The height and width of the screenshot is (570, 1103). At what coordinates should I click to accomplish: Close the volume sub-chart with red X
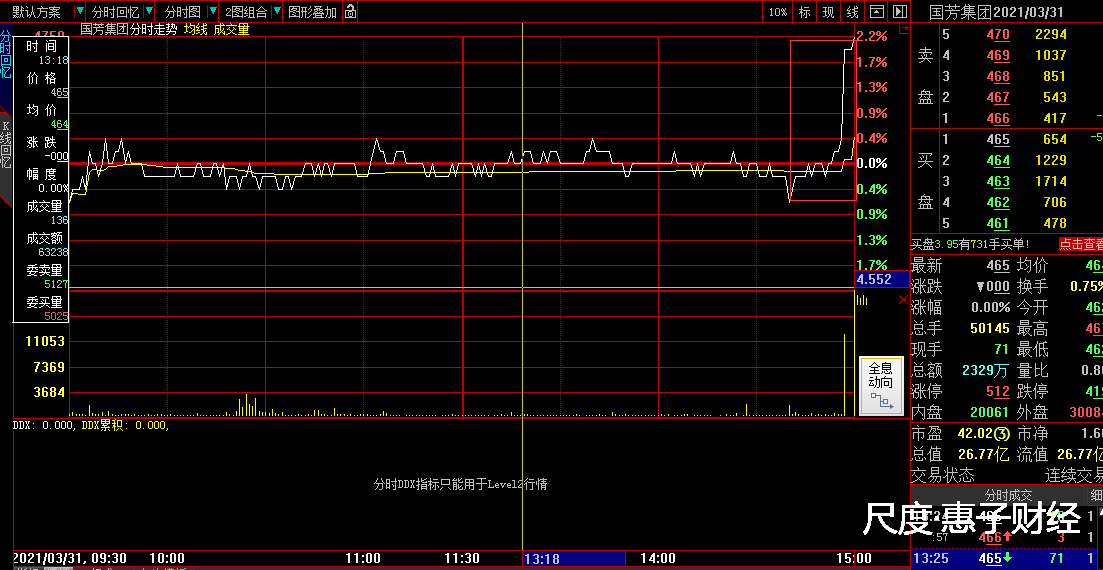click(x=903, y=299)
